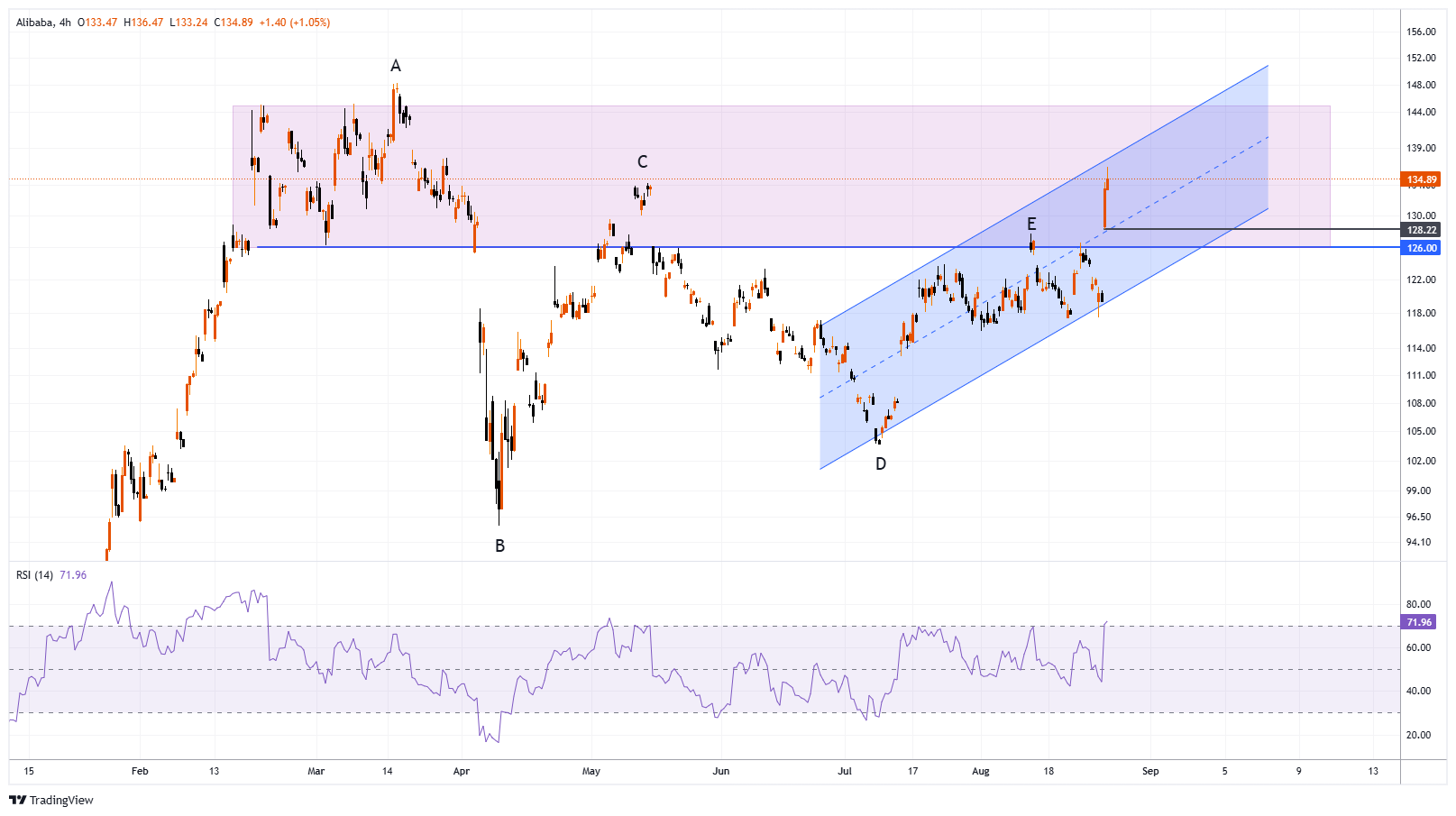Click the 134.89 current price tag

[x=1422, y=179]
